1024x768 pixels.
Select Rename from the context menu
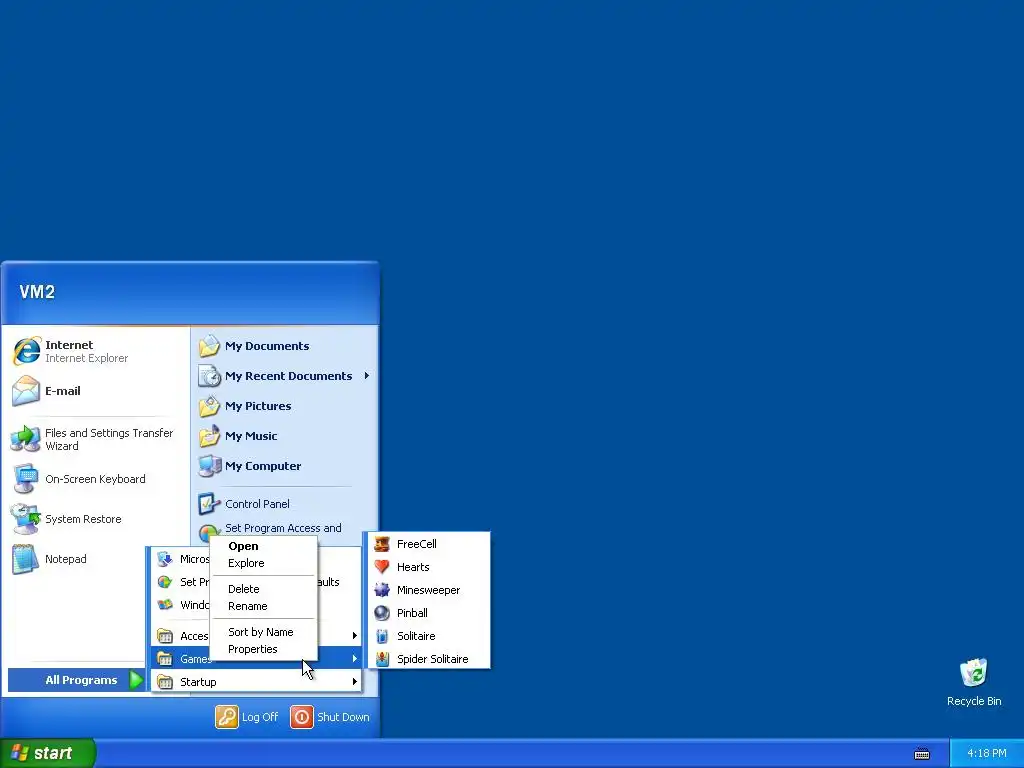tap(264, 606)
